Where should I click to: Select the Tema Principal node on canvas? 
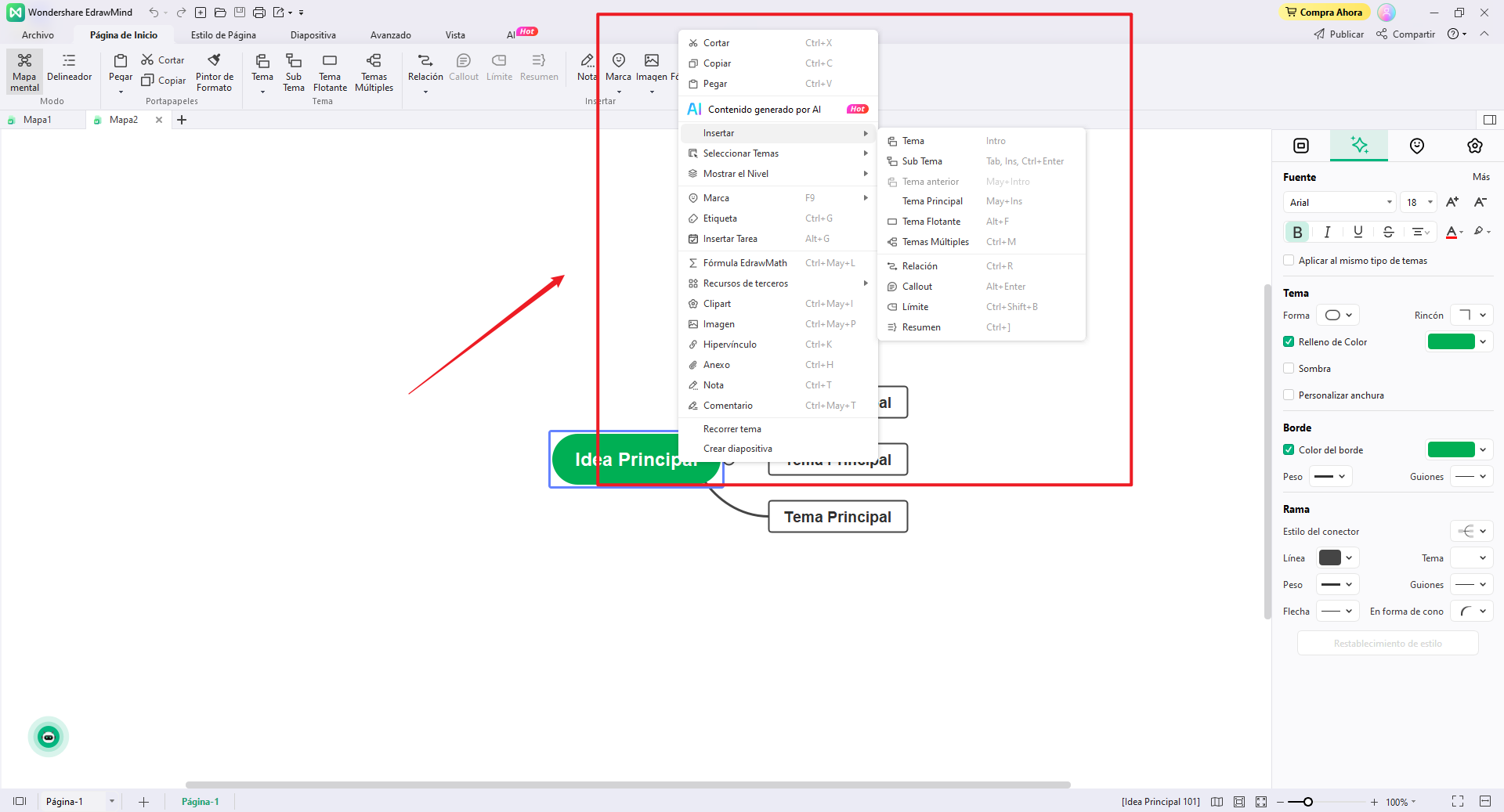(x=837, y=517)
